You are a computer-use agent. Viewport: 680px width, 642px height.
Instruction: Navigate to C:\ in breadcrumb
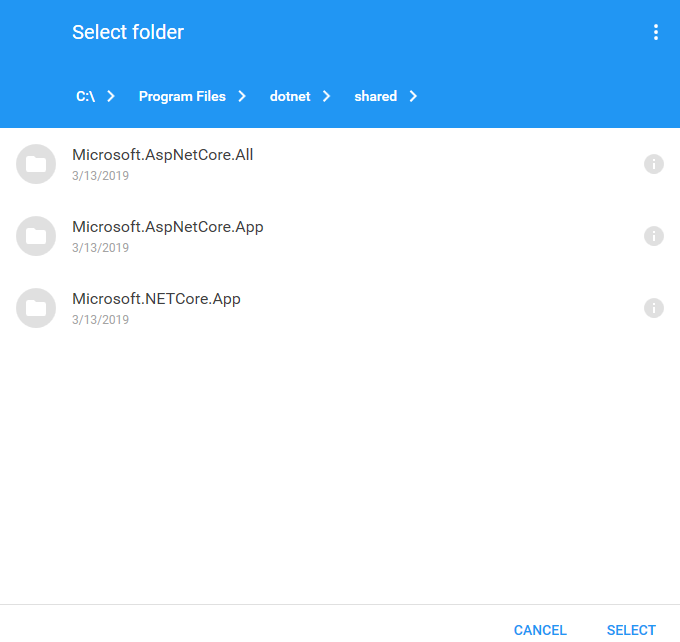[x=85, y=96]
